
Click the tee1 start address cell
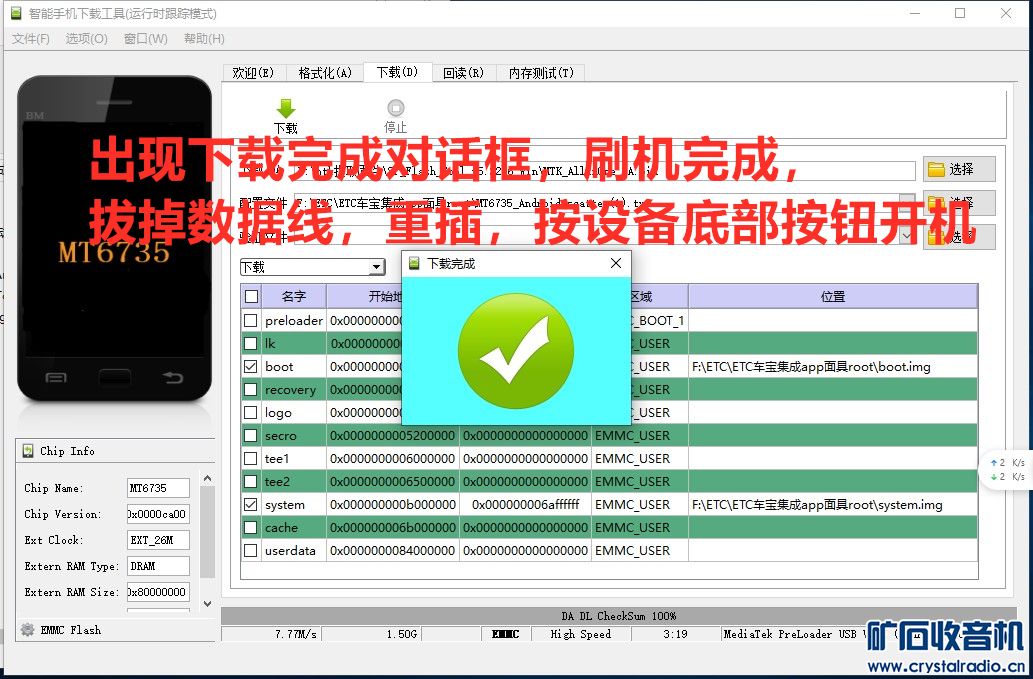tap(393, 459)
